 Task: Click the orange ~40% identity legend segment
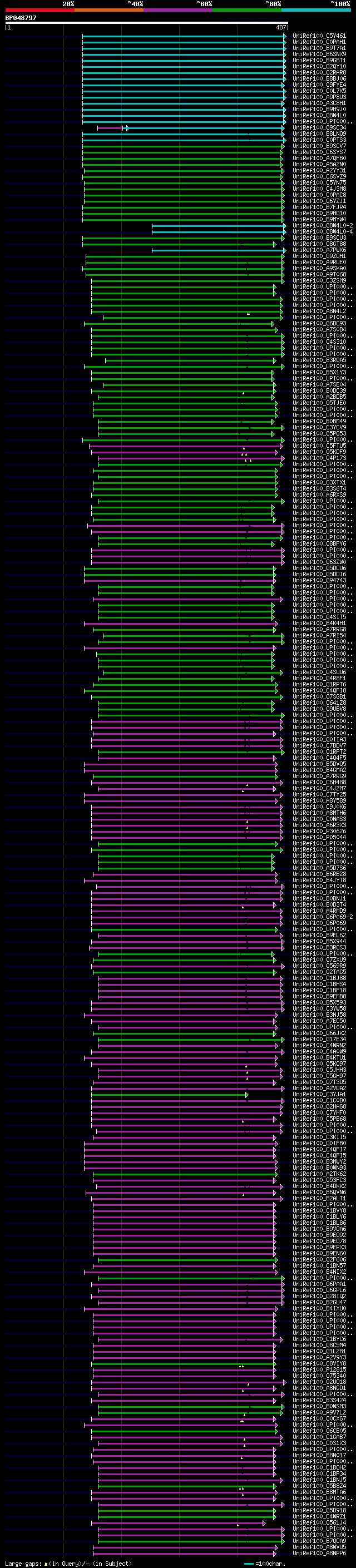click(109, 10)
